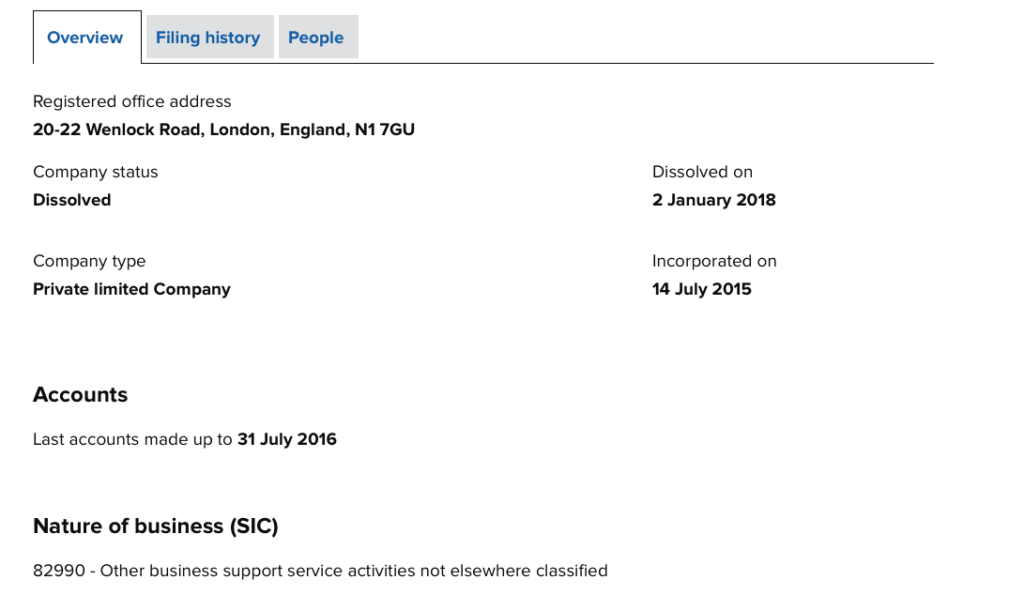Image resolution: width=1024 pixels, height=595 pixels.
Task: Click the 14 July 2015 incorporation date
Action: coord(702,289)
